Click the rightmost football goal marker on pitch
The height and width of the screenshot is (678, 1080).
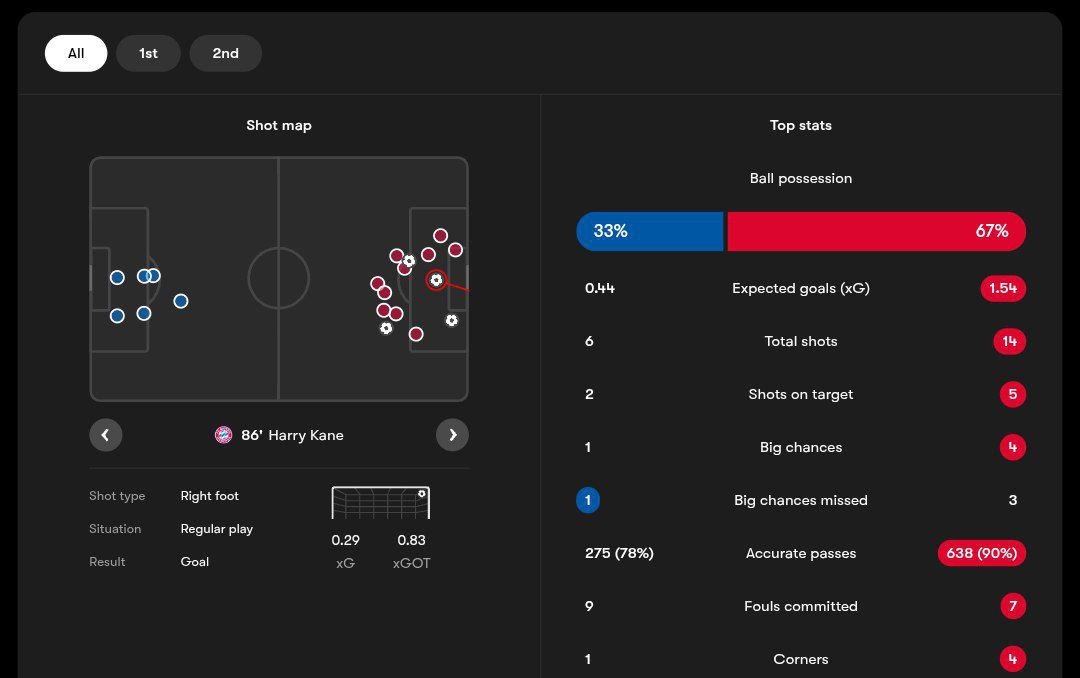[451, 320]
